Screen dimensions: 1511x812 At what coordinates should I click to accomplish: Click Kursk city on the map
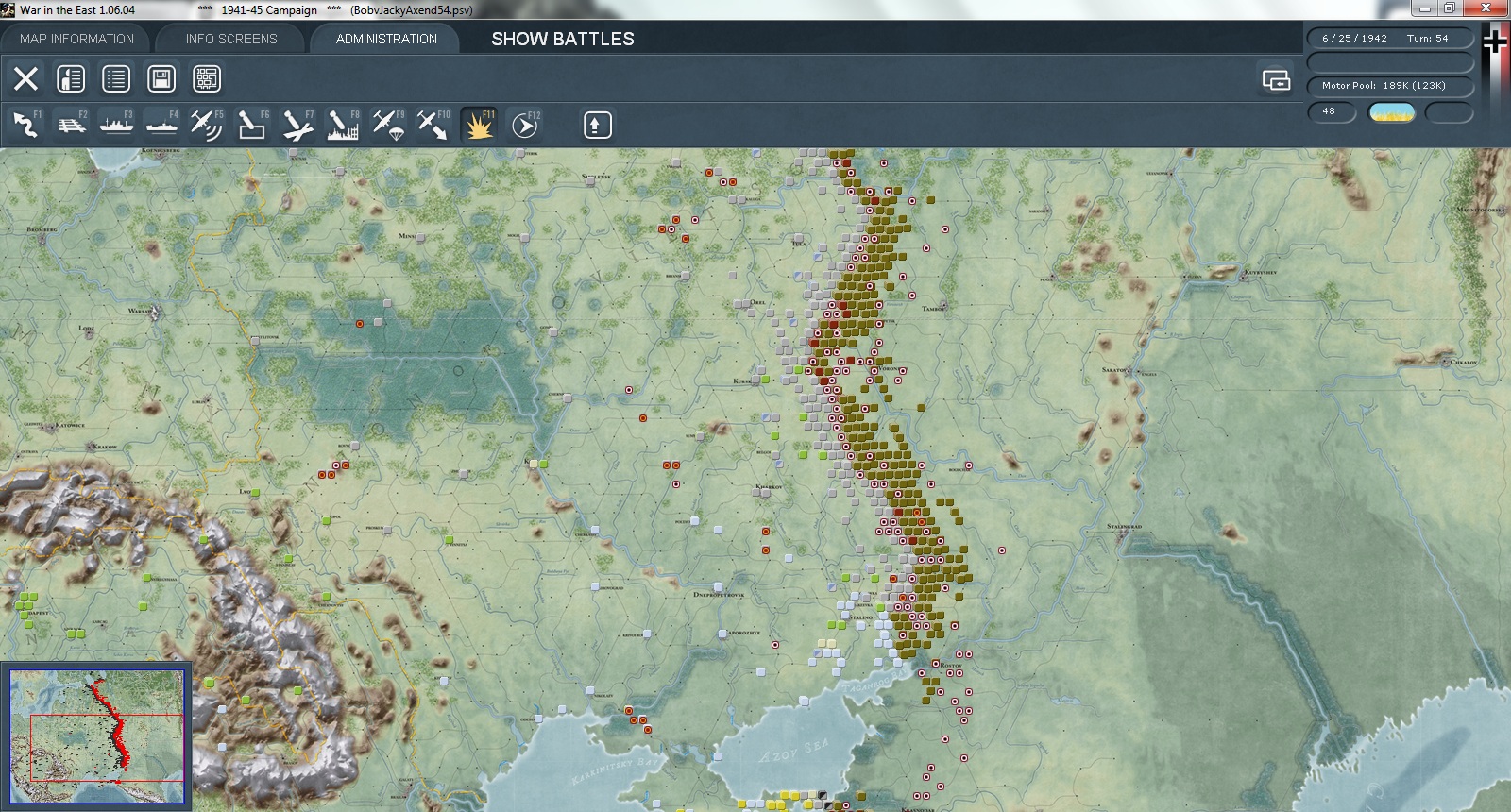coord(745,381)
